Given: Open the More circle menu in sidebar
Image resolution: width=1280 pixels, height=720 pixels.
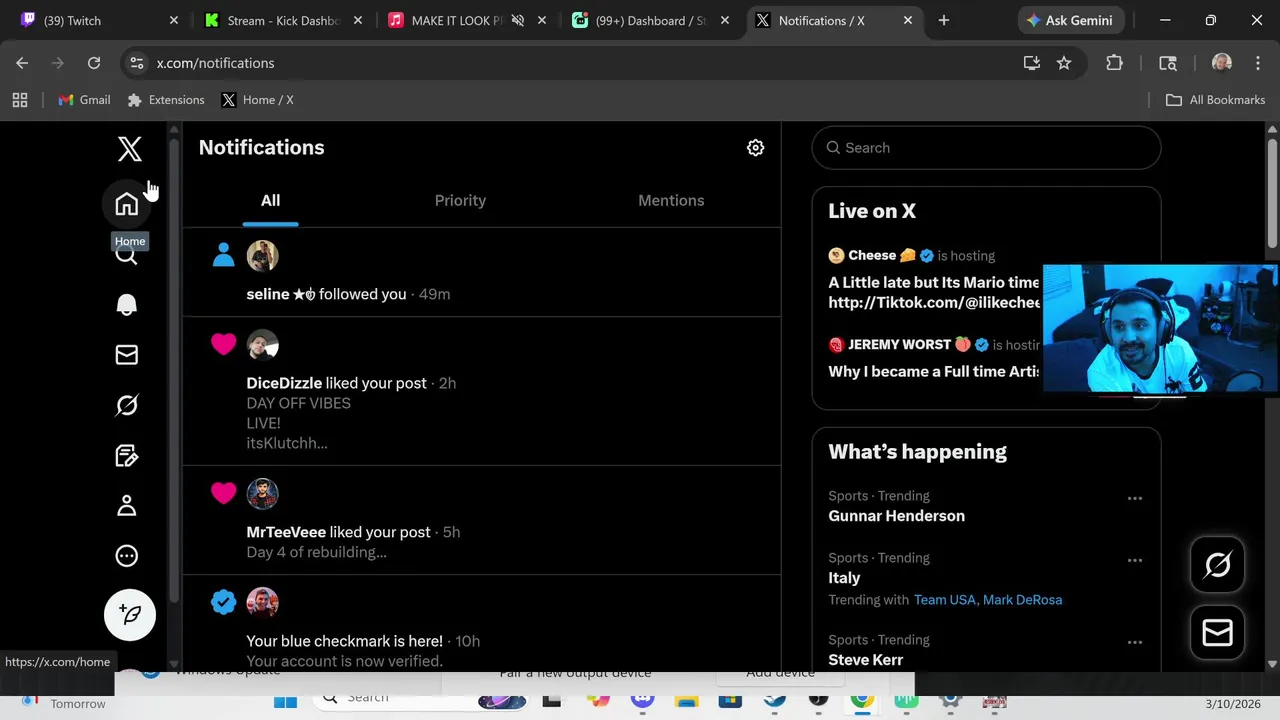Looking at the screenshot, I should point(127,556).
